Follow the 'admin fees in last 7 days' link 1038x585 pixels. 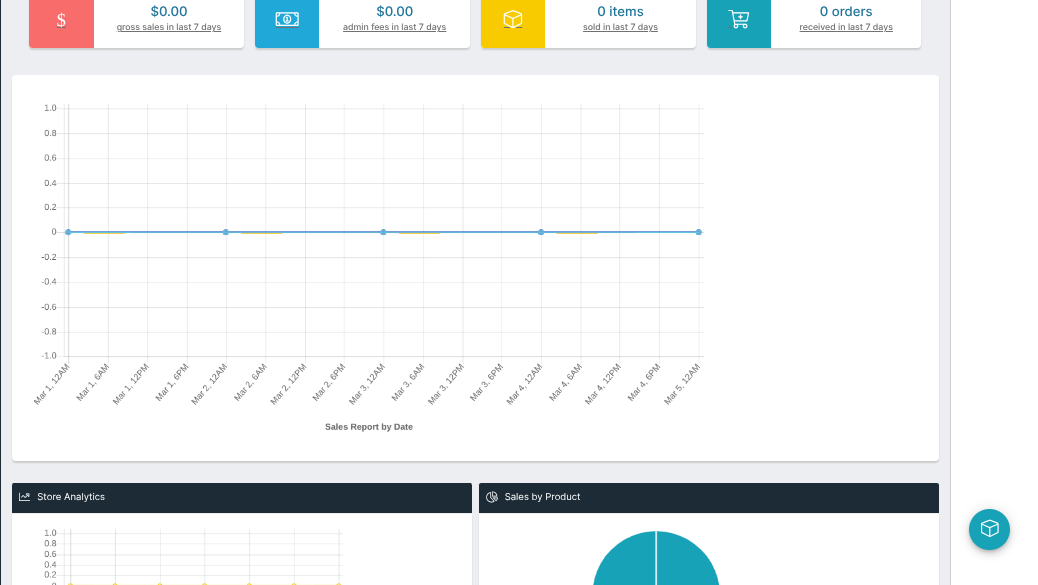point(394,27)
